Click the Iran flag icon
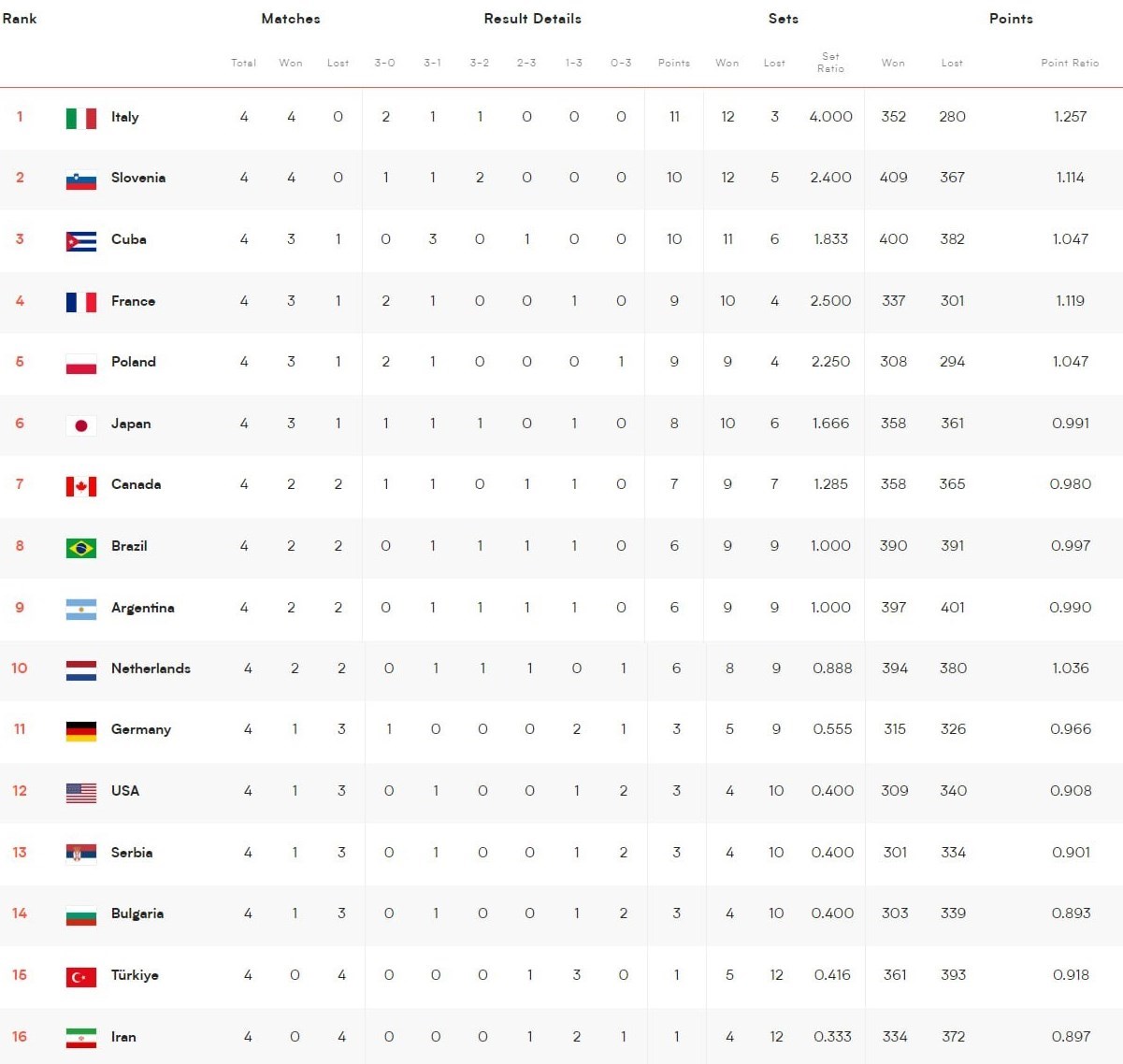 81,1038
